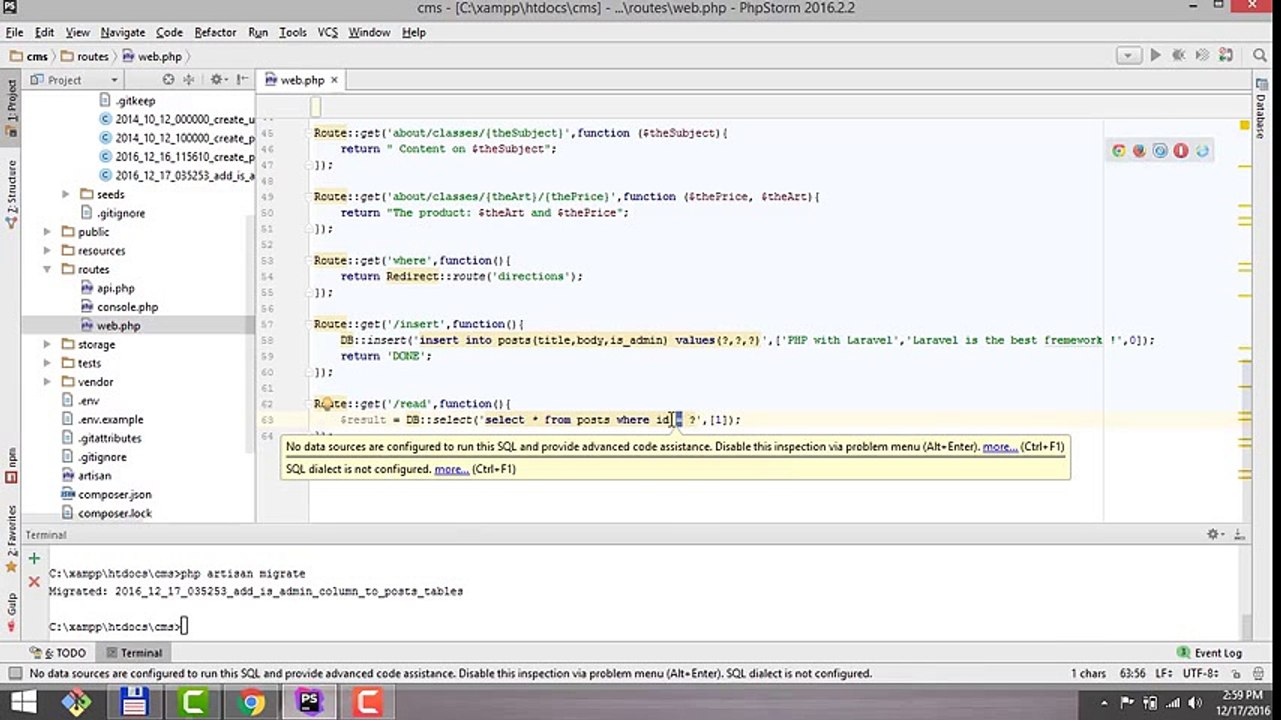Collapse the routes folder
The width and height of the screenshot is (1281, 720).
click(x=47, y=270)
